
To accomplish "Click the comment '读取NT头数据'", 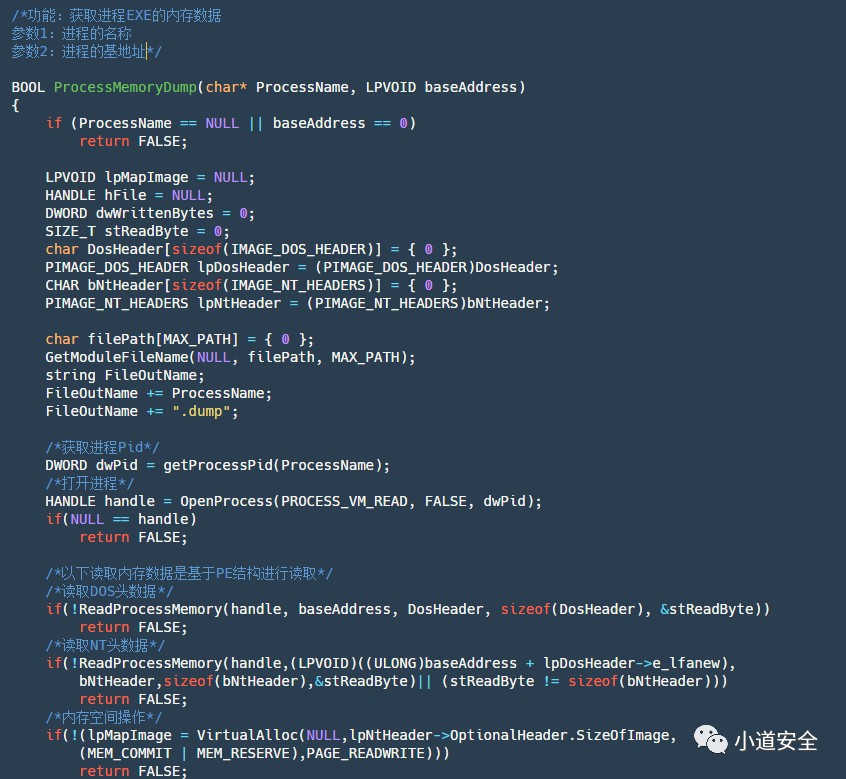I will coord(105,645).
